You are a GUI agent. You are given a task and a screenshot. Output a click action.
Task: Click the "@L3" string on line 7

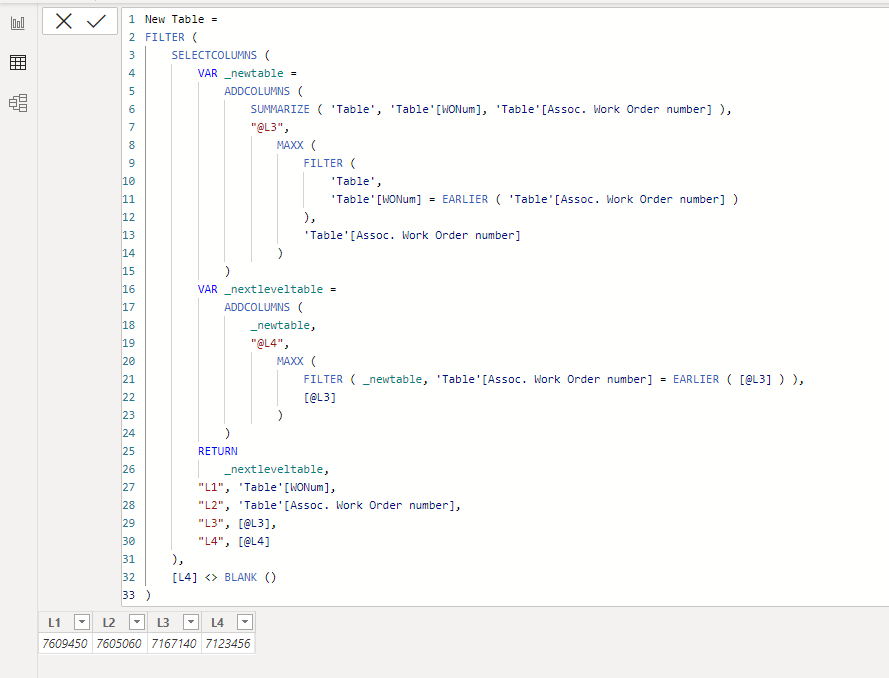click(267, 127)
